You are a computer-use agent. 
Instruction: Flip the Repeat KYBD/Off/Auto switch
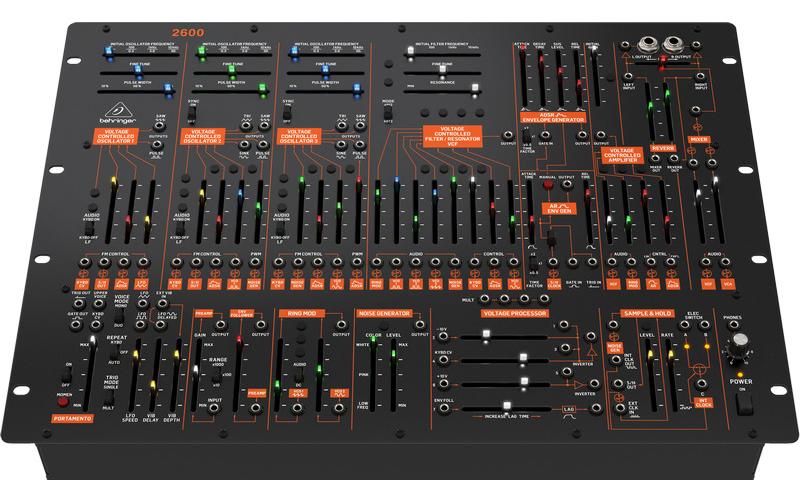(x=113, y=352)
